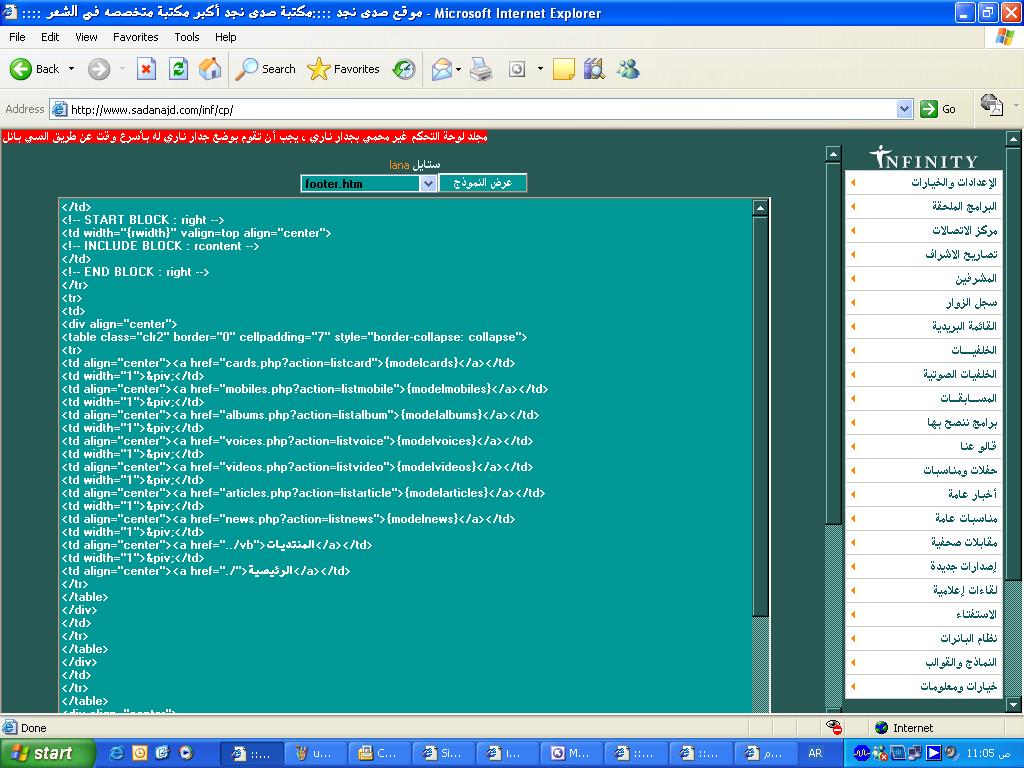
Task: Click the Mail envelope icon
Action: [441, 69]
